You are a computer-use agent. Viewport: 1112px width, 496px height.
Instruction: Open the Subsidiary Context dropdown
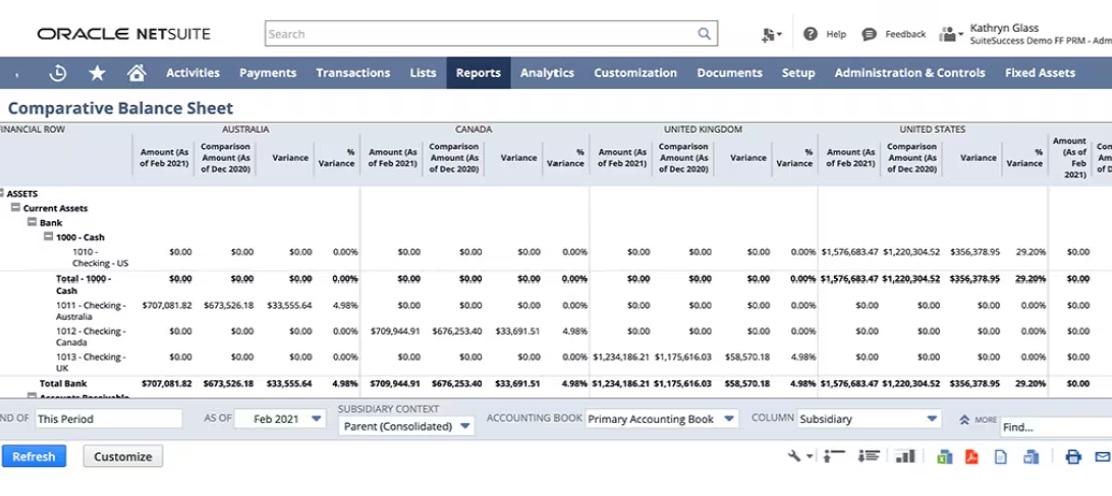click(x=406, y=426)
